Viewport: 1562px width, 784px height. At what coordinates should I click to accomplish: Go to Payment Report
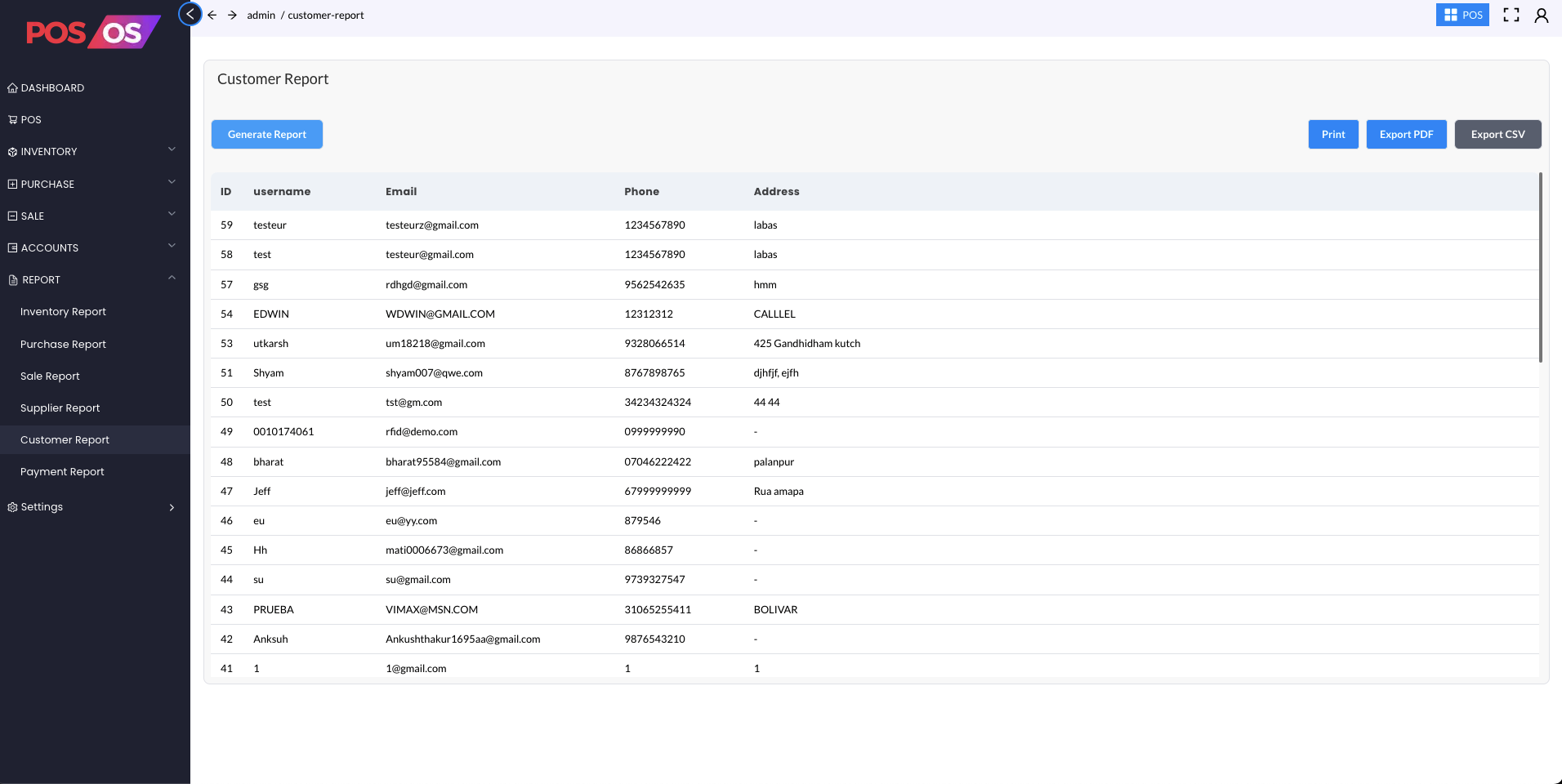pos(62,472)
